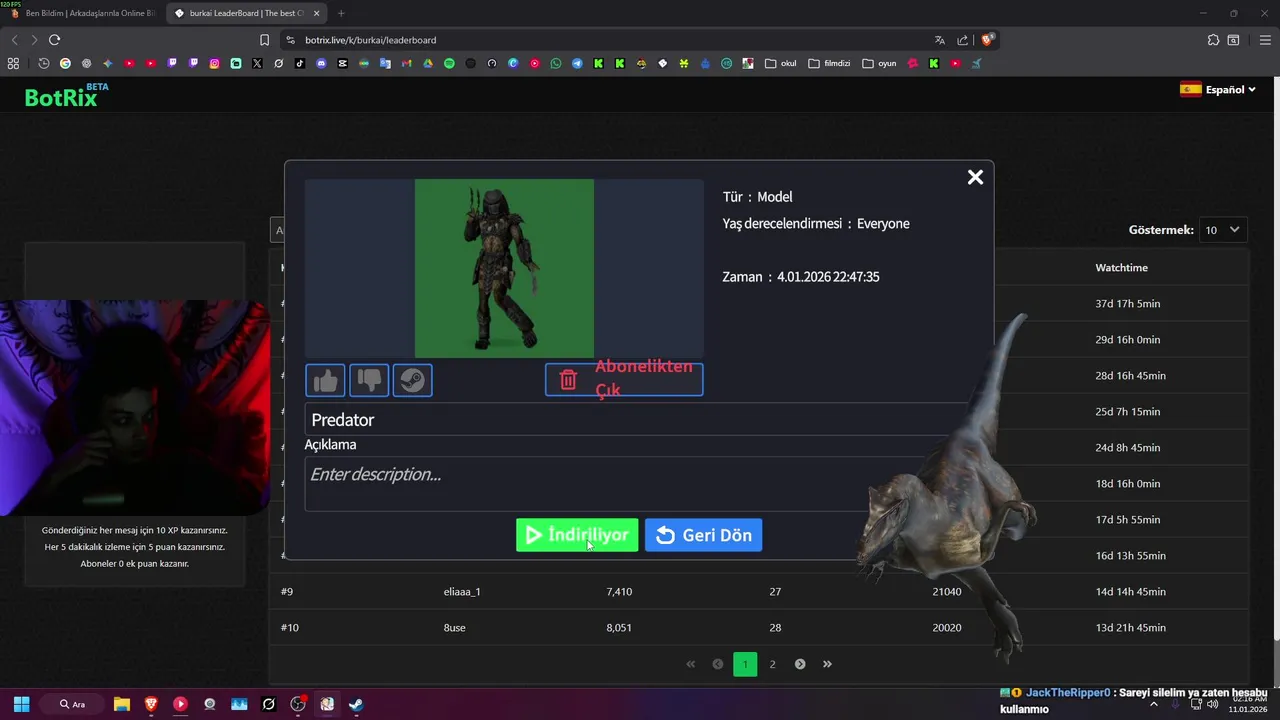
Task: Open the CapCut bookmark
Action: tap(342, 63)
